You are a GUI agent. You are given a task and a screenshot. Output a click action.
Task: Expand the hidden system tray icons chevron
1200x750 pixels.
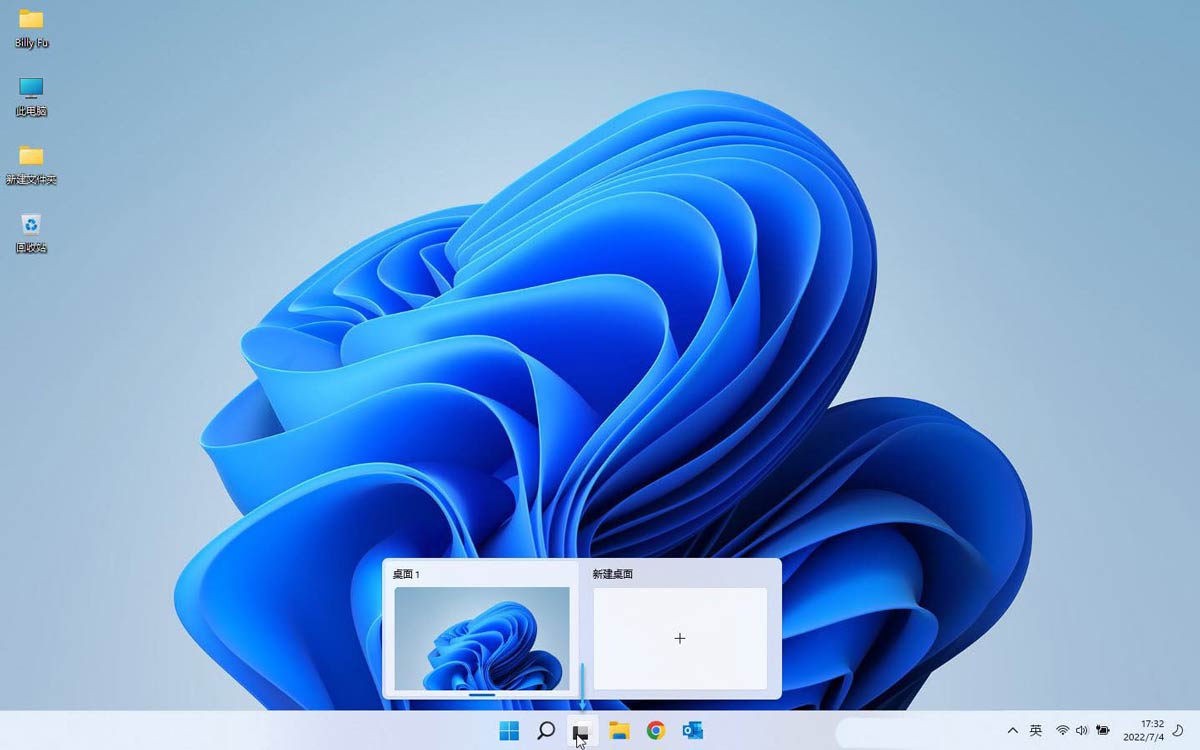pos(1012,731)
